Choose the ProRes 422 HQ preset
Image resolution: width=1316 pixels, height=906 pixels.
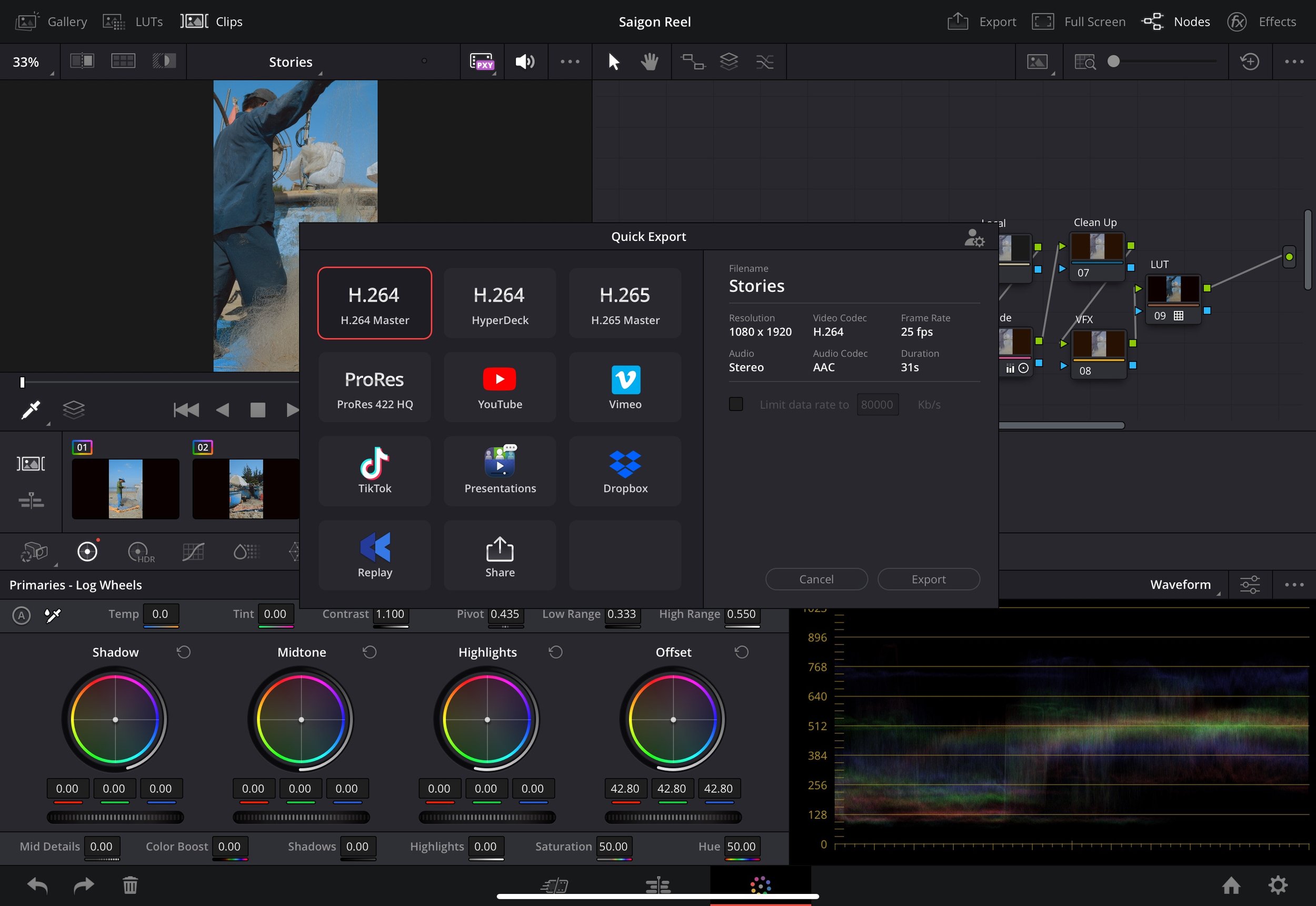[x=374, y=387]
